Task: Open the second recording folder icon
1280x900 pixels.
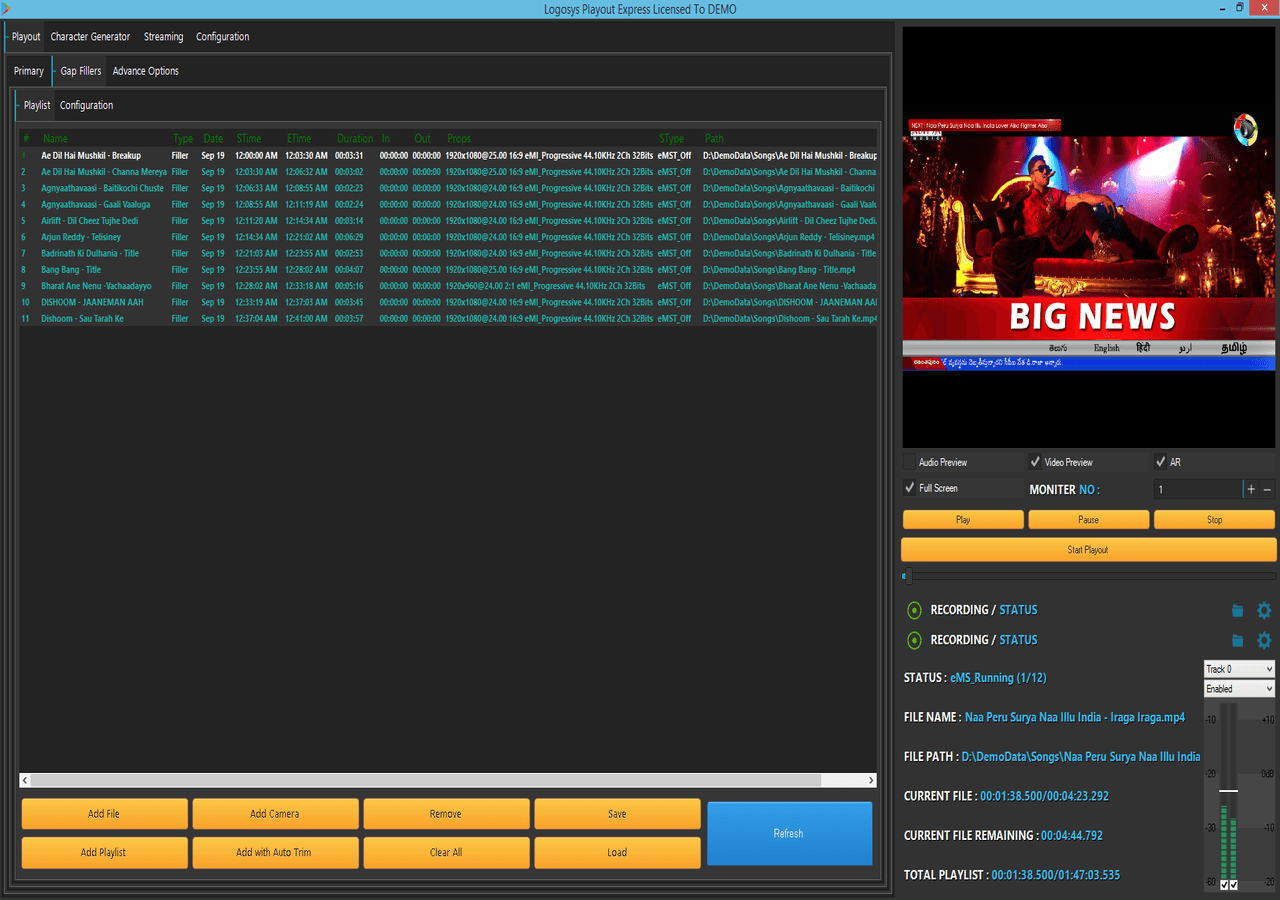Action: pos(1237,641)
